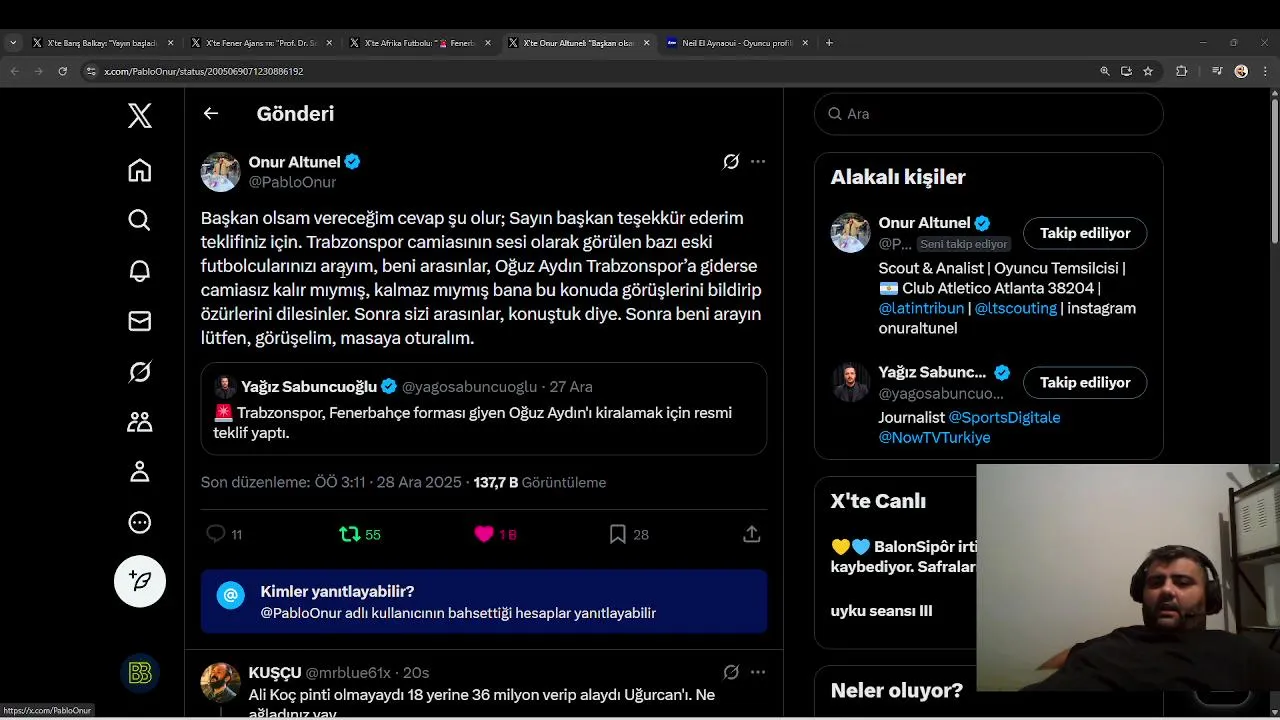This screenshot has height=720, width=1280.
Task: Unlike the post via the heart
Action: click(484, 535)
